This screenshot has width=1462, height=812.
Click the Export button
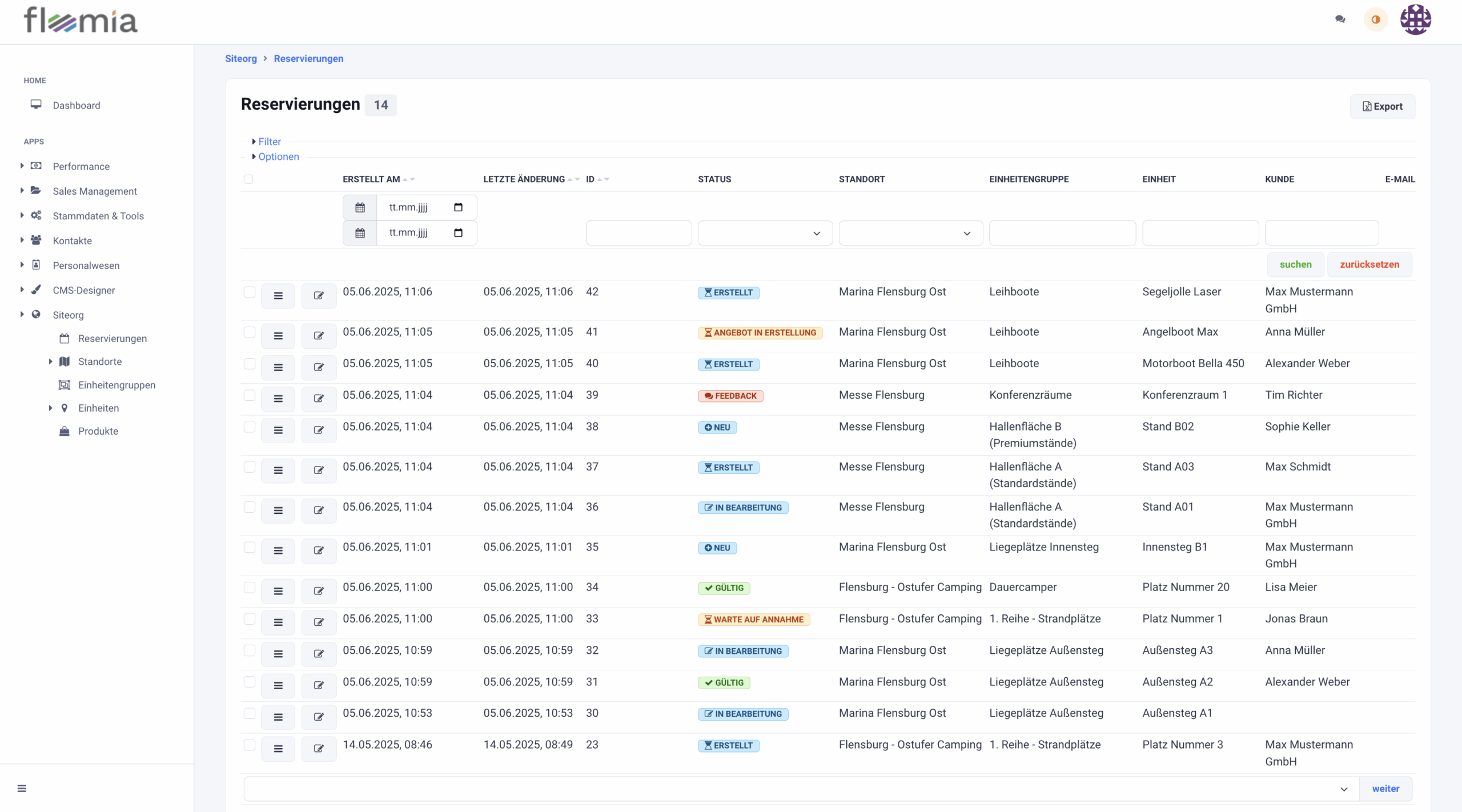point(1382,106)
